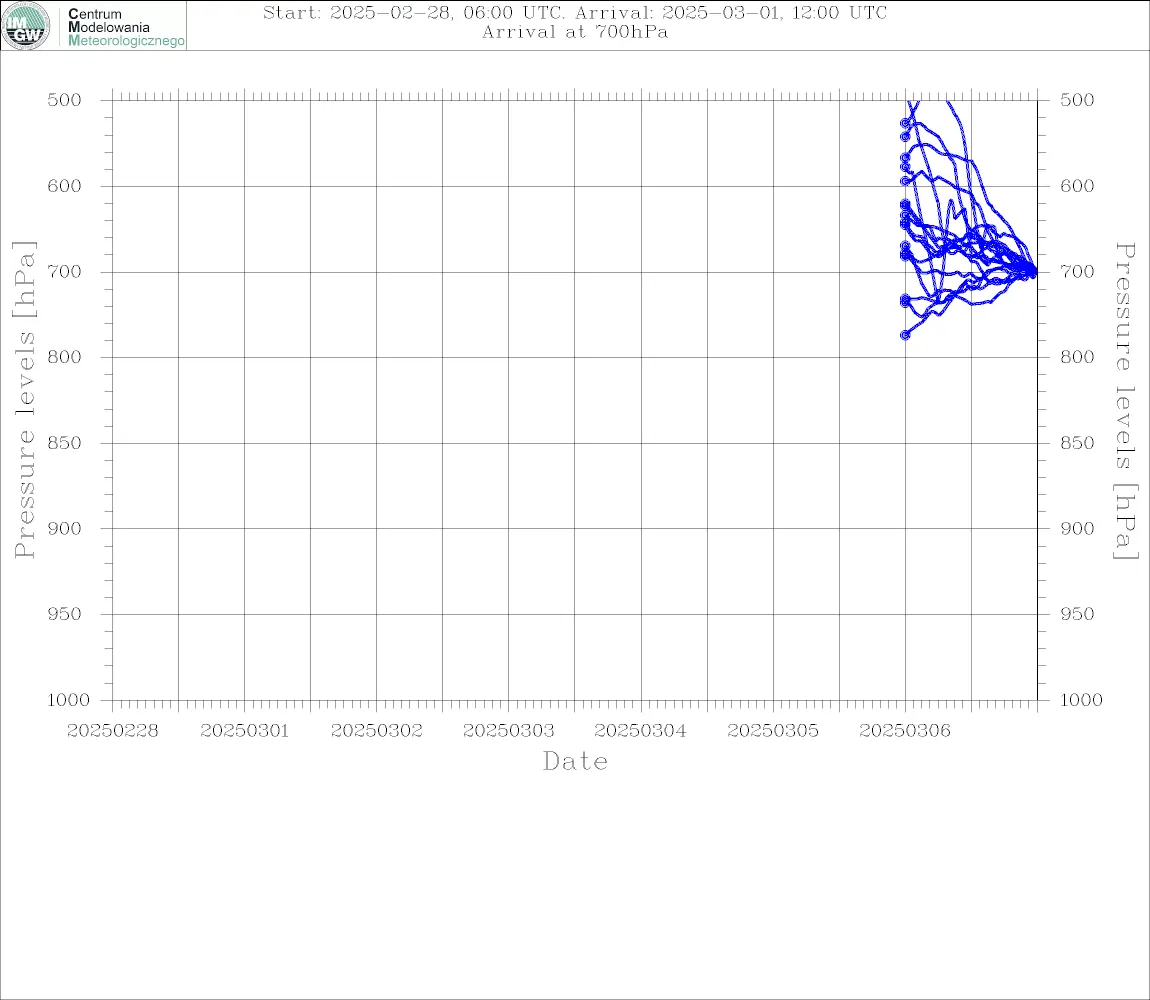Click the 20250228 date label
This screenshot has height=1000, width=1150.
112,731
